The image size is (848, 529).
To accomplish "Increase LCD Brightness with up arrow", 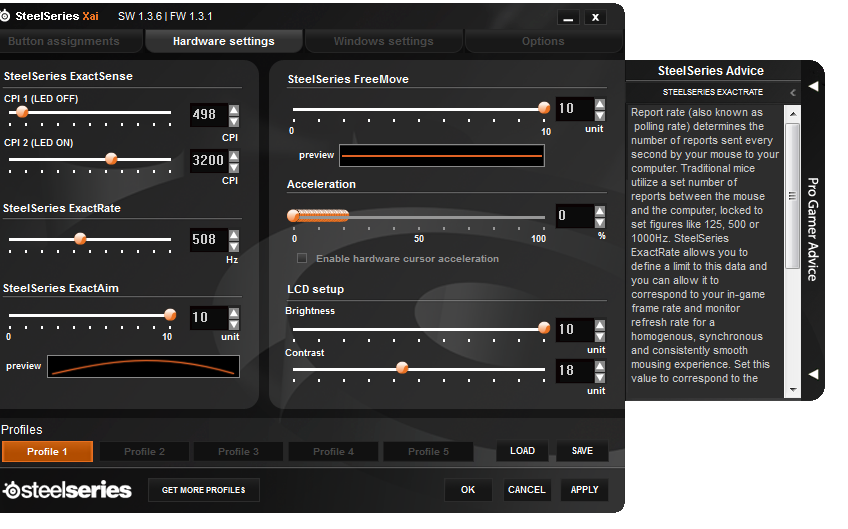I will pyautogui.click(x=600, y=323).
